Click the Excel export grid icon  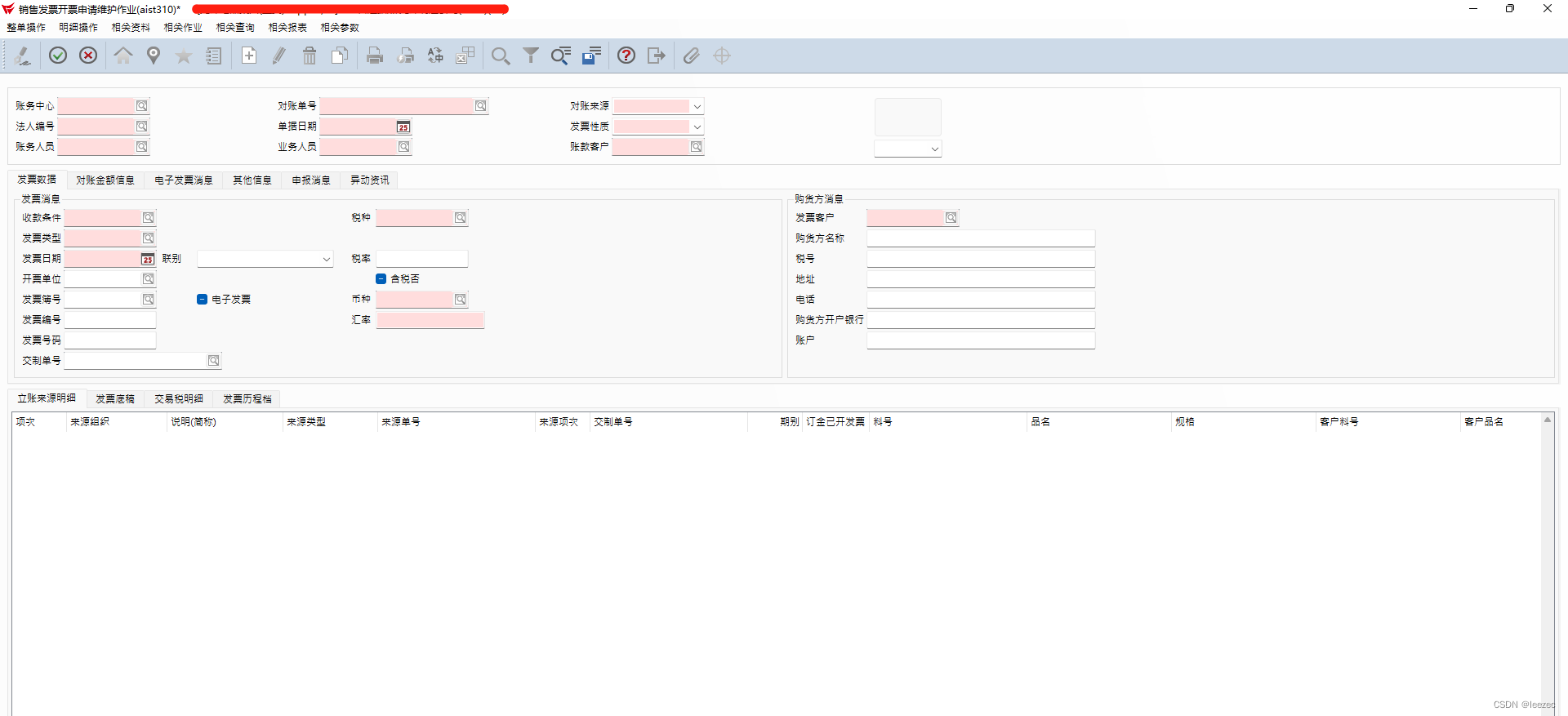coord(465,56)
